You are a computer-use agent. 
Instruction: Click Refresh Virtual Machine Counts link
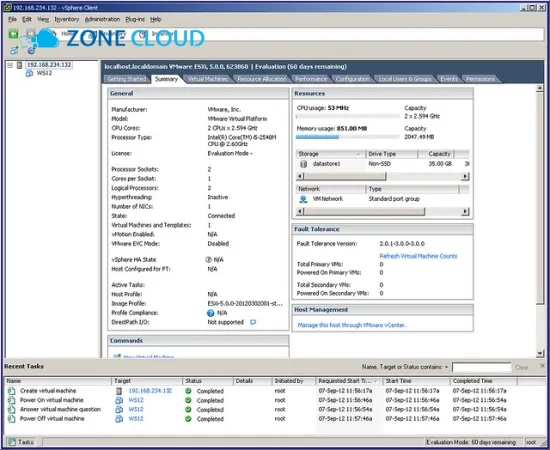point(418,256)
